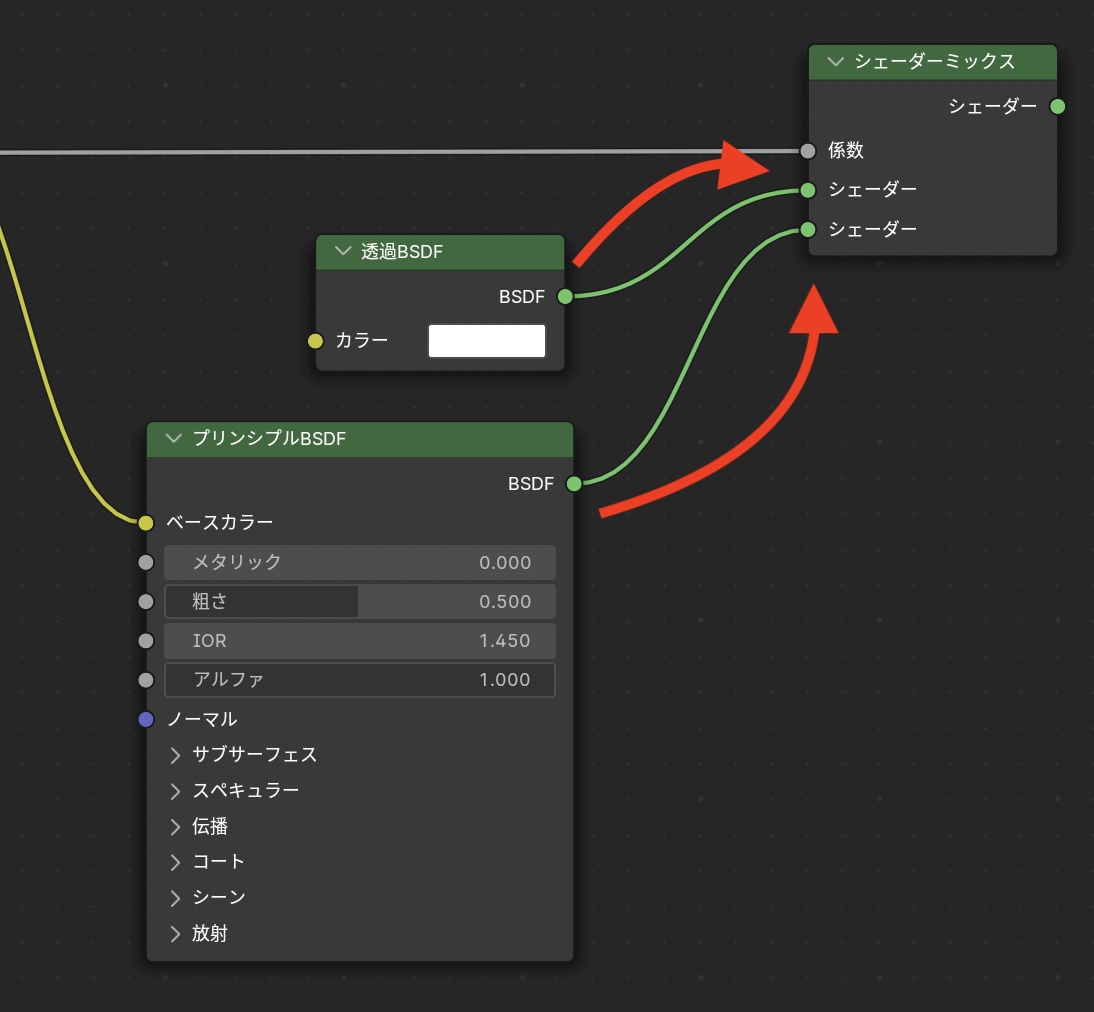Expand the スペキュラー panel

pyautogui.click(x=176, y=791)
